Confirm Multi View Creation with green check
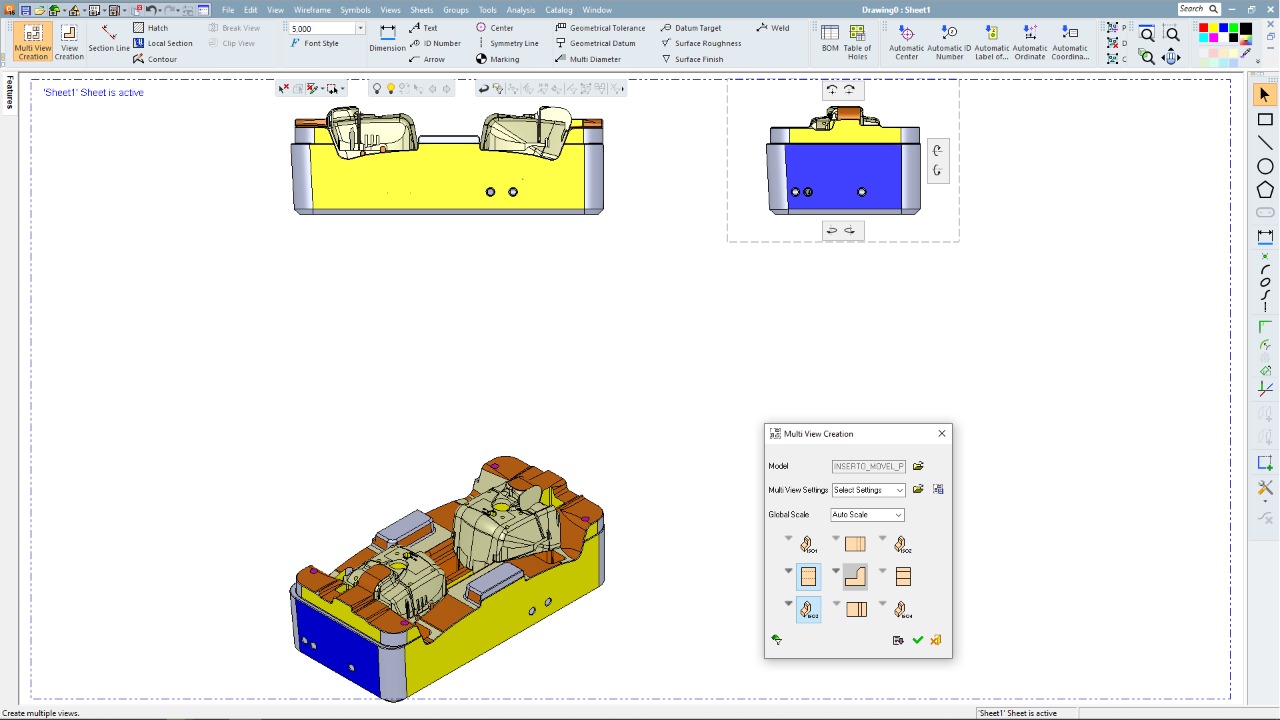 pyautogui.click(x=918, y=640)
